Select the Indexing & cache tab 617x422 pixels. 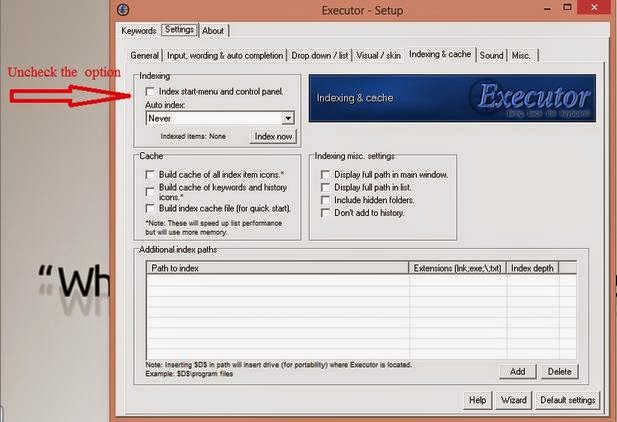[x=440, y=54]
